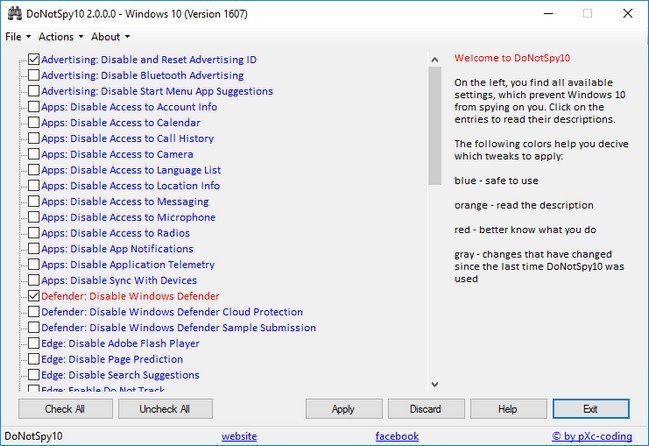Open the File menu dropdown

tap(17, 37)
